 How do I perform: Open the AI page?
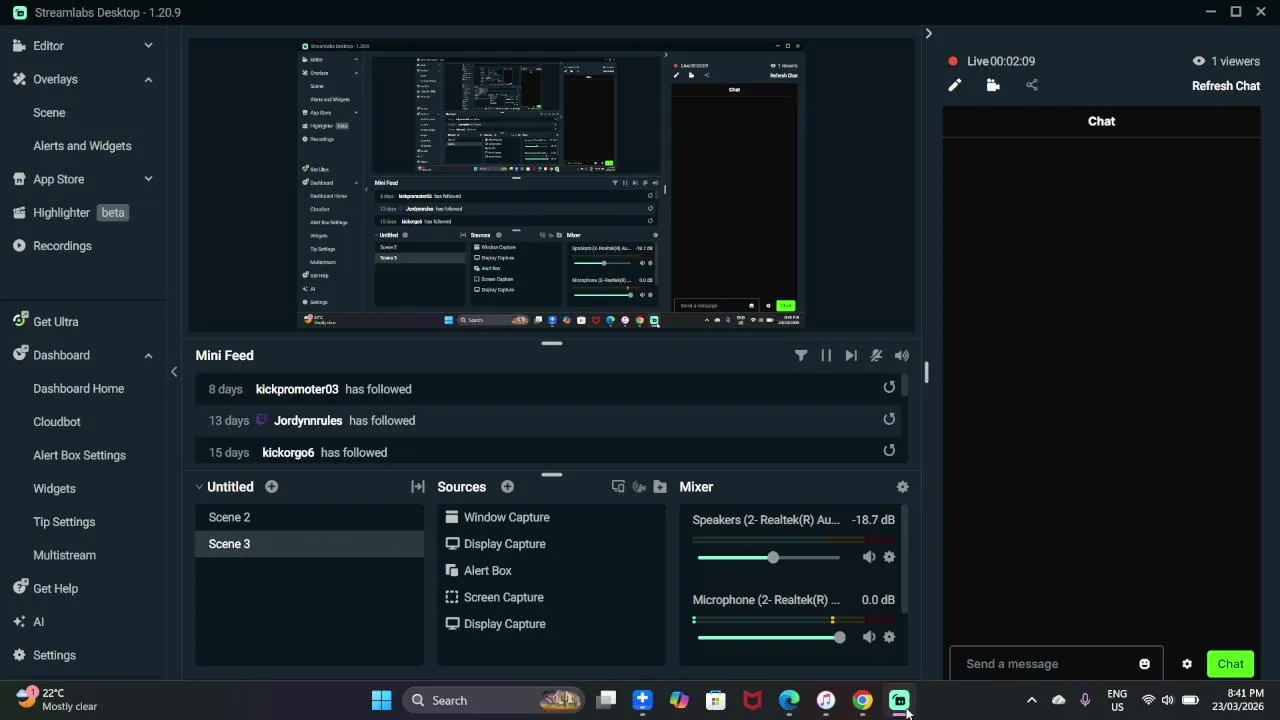[29, 622]
